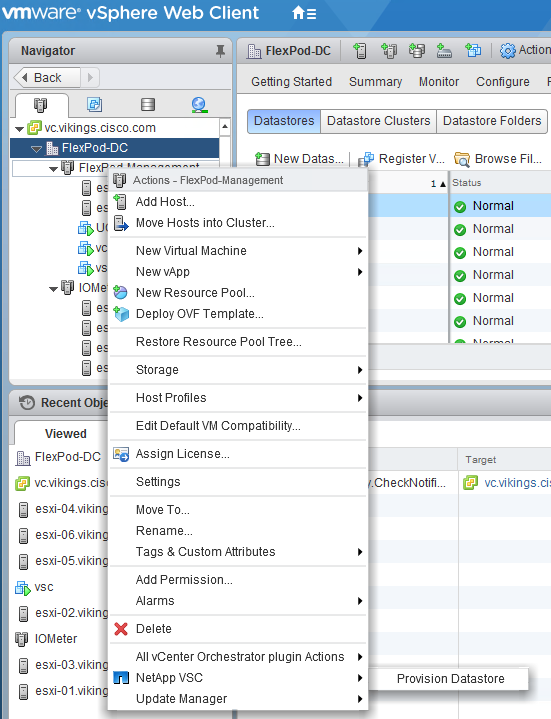Choose Edit Default VM Compatibility

pyautogui.click(x=238, y=426)
